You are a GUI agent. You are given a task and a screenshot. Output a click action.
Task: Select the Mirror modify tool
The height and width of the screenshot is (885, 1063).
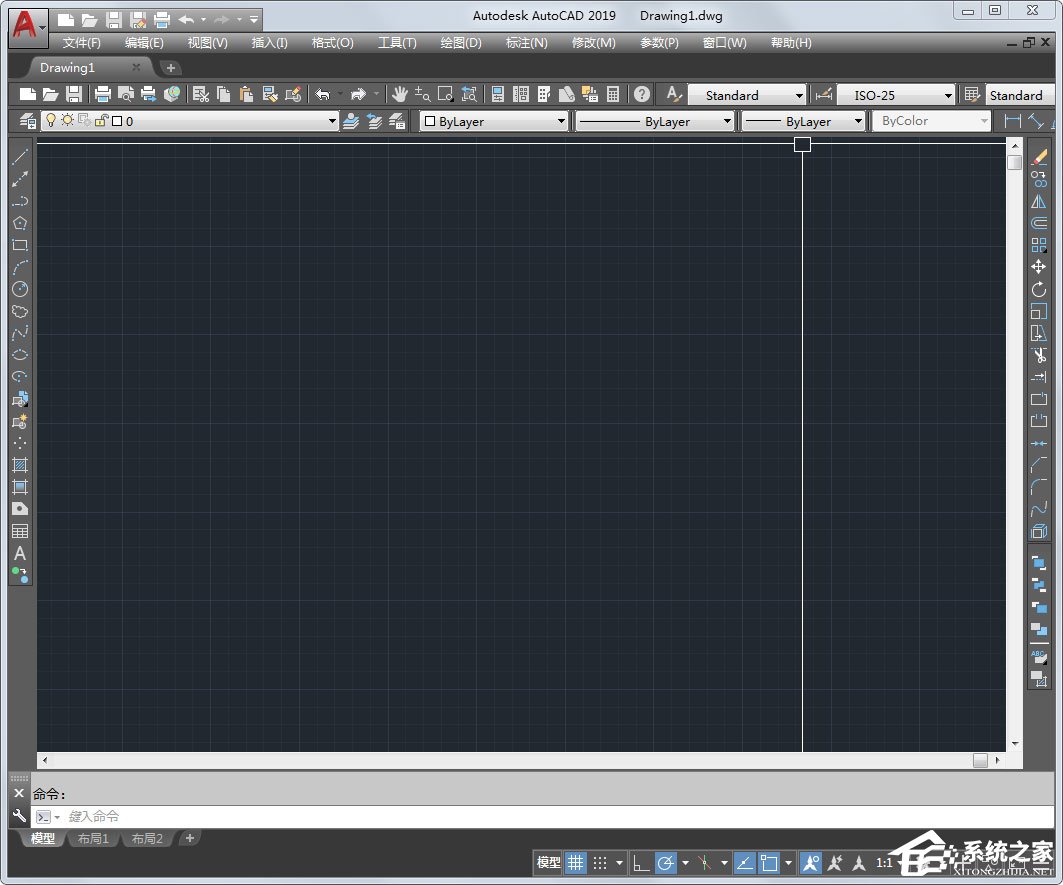pyautogui.click(x=1040, y=201)
